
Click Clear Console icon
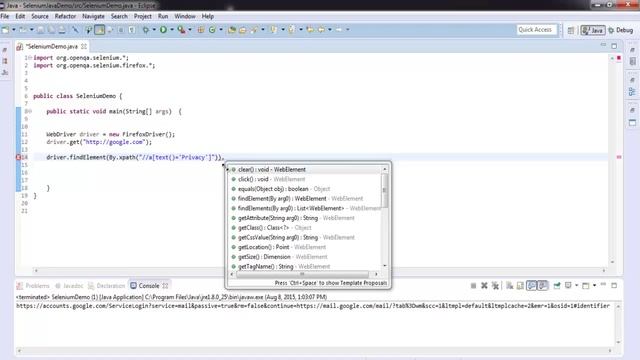click(x=509, y=286)
